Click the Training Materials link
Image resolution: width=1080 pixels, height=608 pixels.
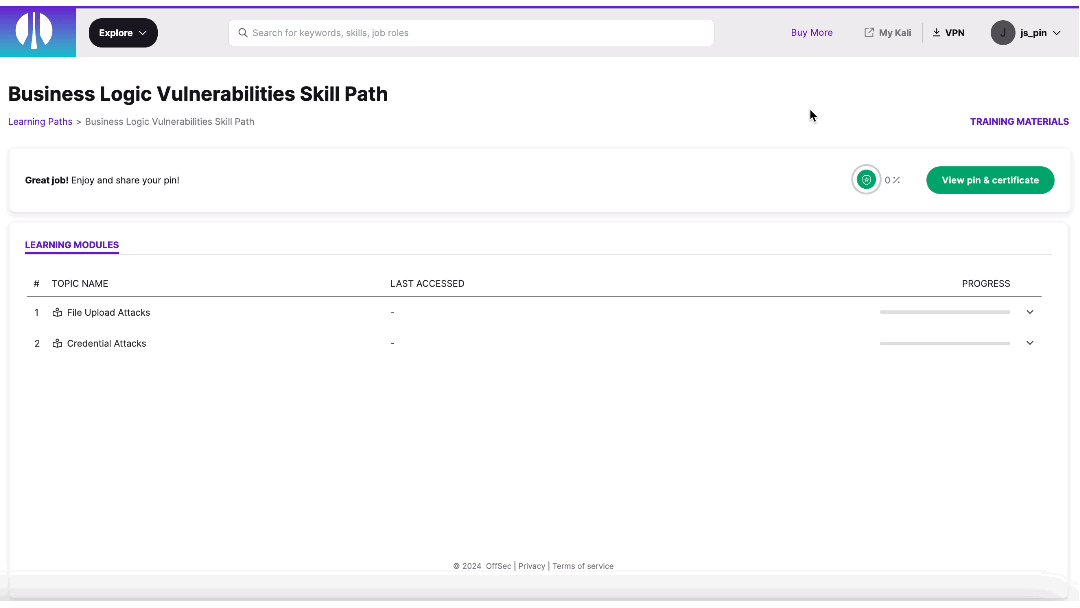[1019, 121]
